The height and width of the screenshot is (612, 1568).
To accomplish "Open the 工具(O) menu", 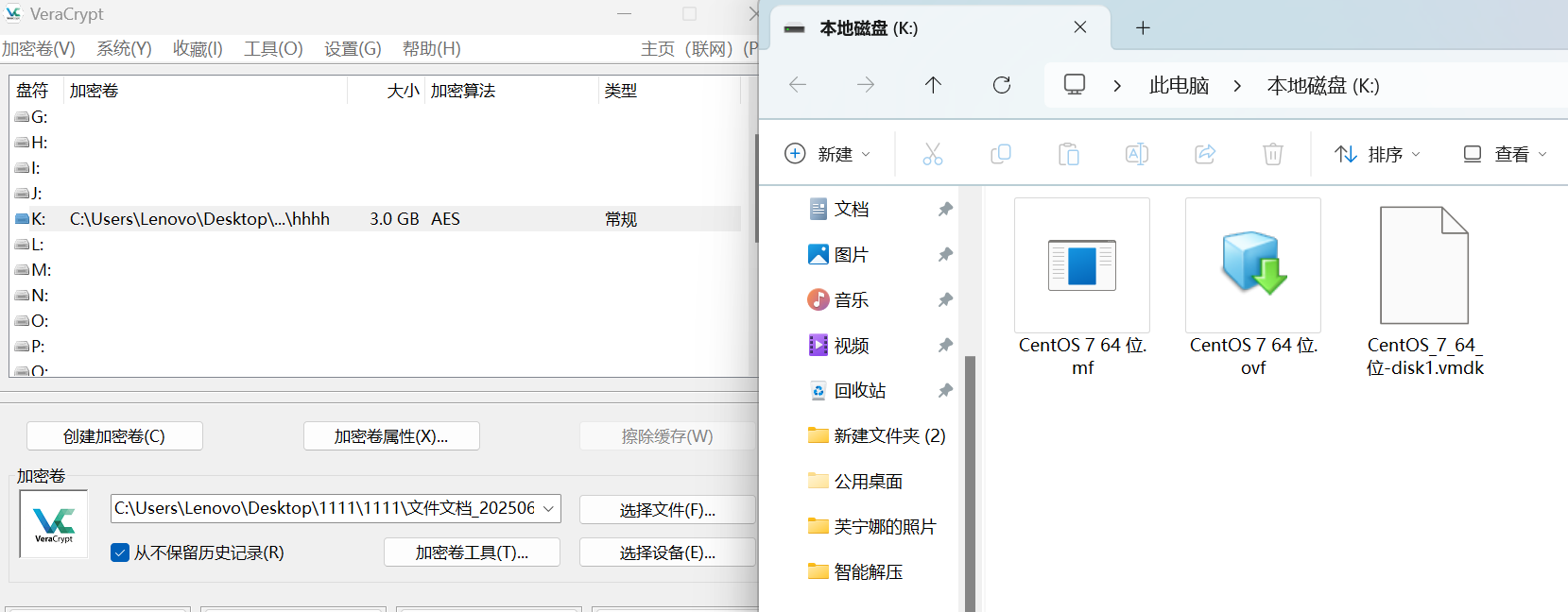I will pyautogui.click(x=273, y=48).
